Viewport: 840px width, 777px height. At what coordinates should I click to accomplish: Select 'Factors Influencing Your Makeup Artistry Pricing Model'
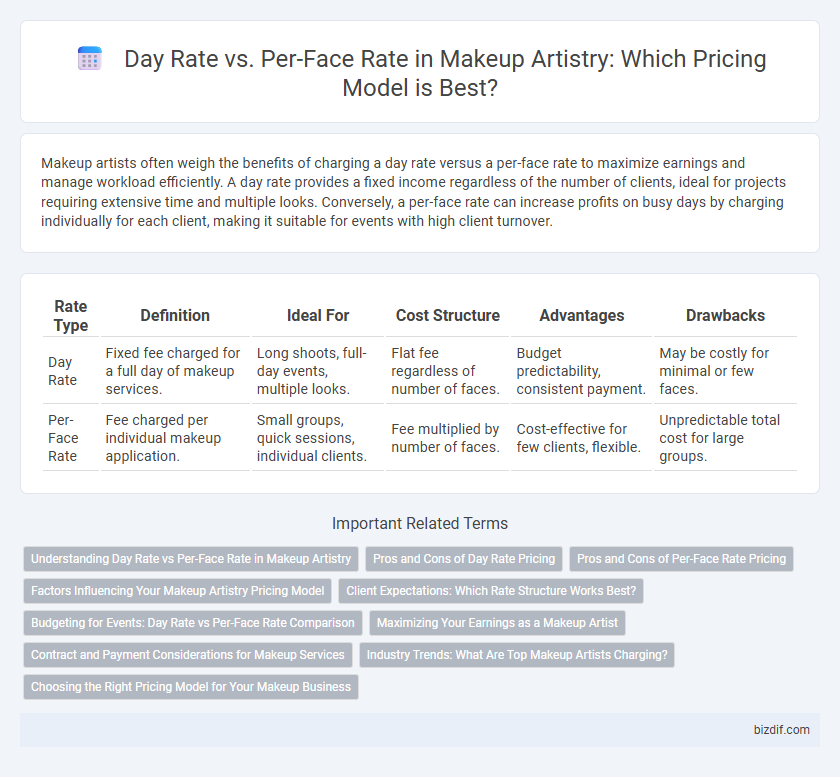(x=177, y=591)
